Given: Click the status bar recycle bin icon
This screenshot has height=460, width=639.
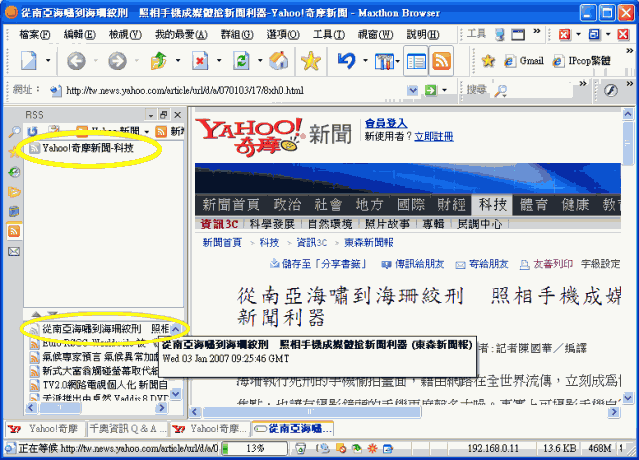Looking at the screenshot, I should click(300, 449).
